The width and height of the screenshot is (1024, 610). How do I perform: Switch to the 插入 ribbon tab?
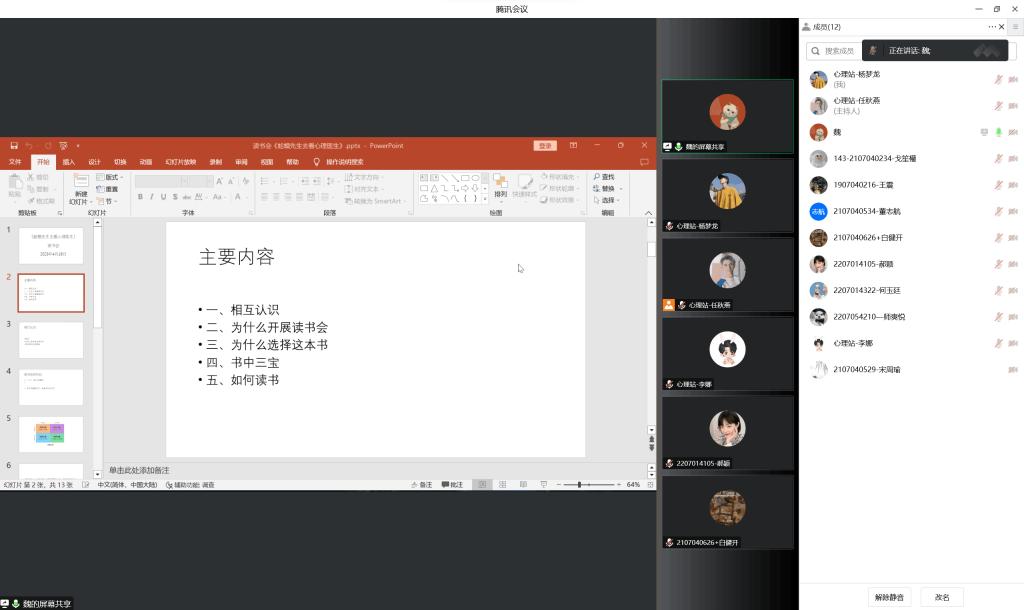pyautogui.click(x=68, y=161)
